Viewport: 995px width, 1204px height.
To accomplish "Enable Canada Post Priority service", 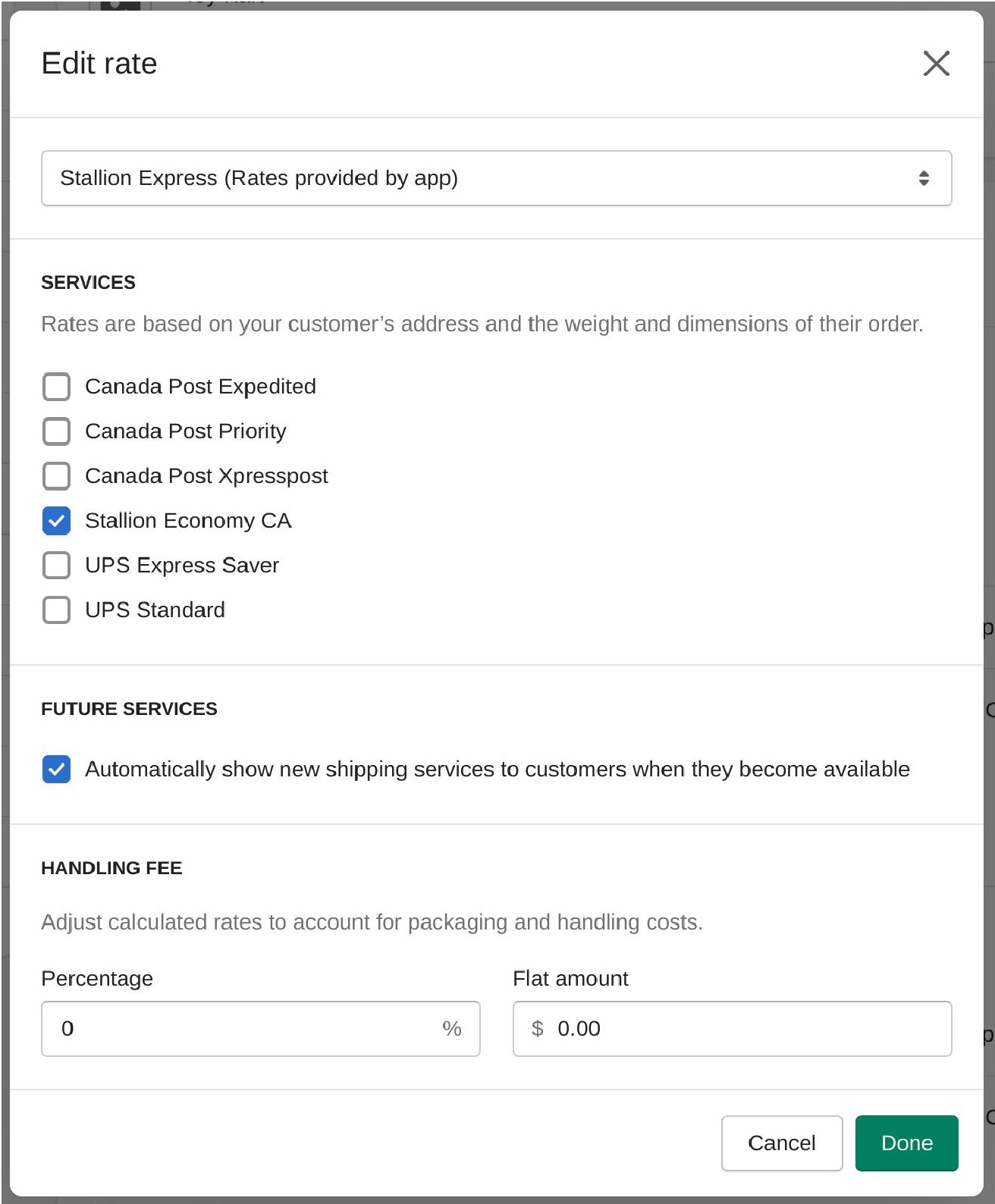I will pos(57,431).
